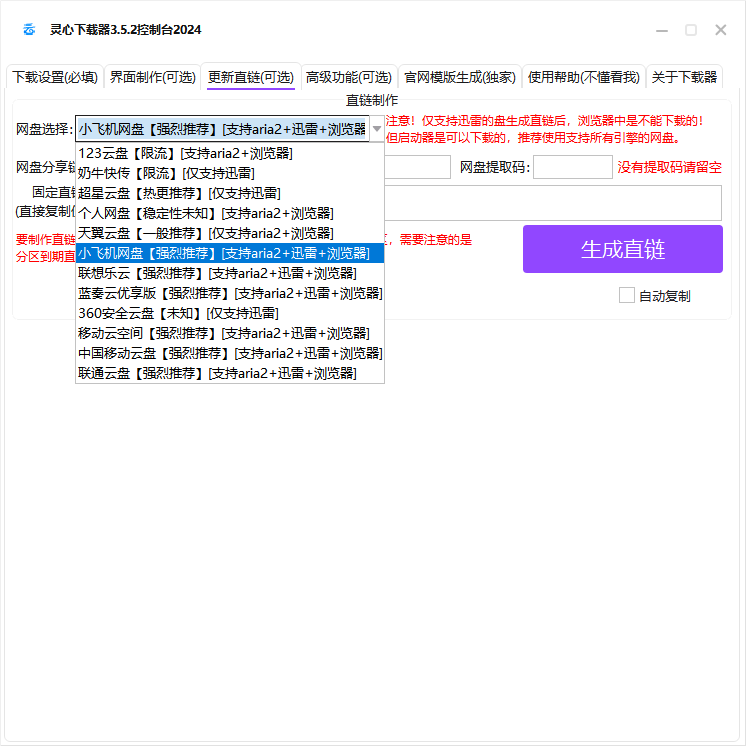Minimize the 灵心下载器 window
746x746 pixels.
coord(662,30)
